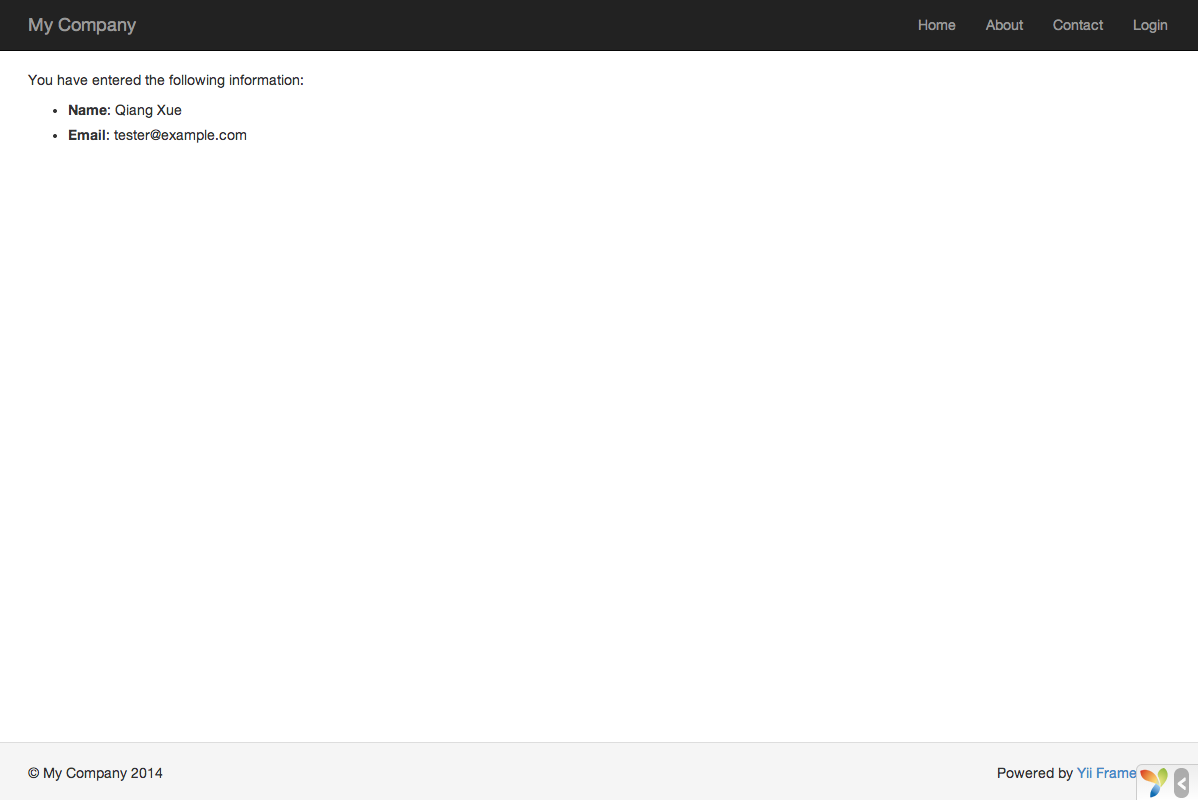Follow the Yii Framework footer link

(1106, 773)
